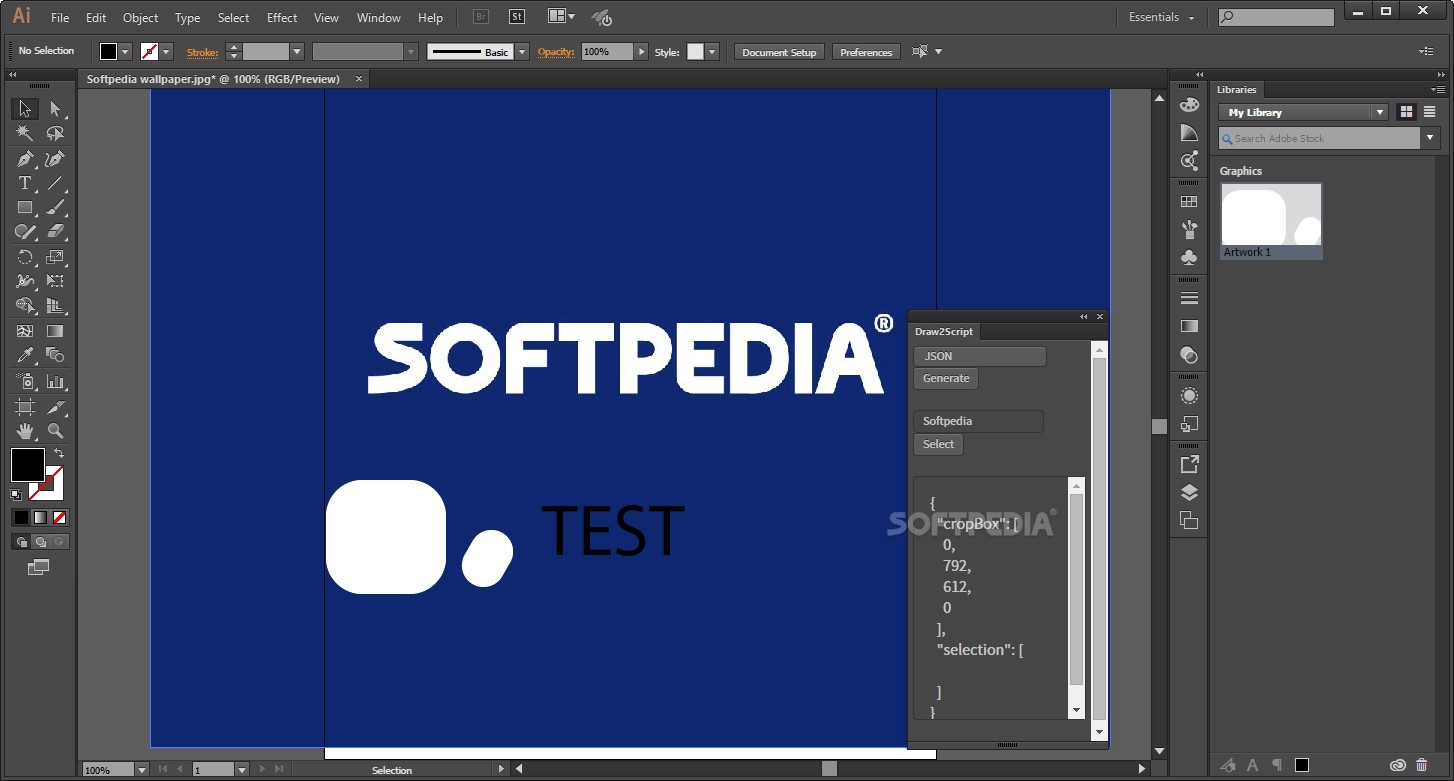This screenshot has width=1454, height=781.
Task: Pick the Lasso tool
Action: click(55, 133)
